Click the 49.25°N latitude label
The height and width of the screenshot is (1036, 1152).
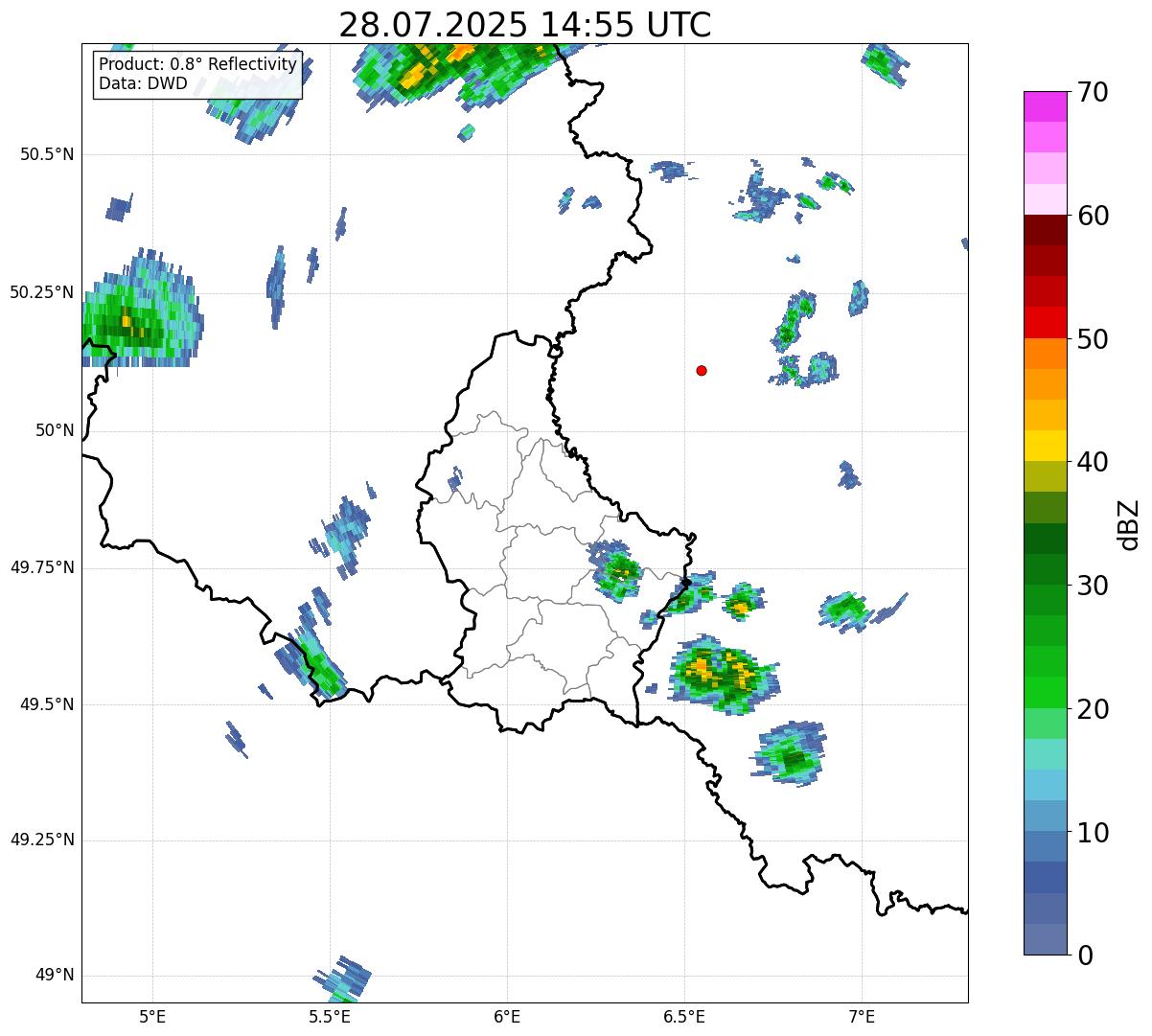click(42, 840)
